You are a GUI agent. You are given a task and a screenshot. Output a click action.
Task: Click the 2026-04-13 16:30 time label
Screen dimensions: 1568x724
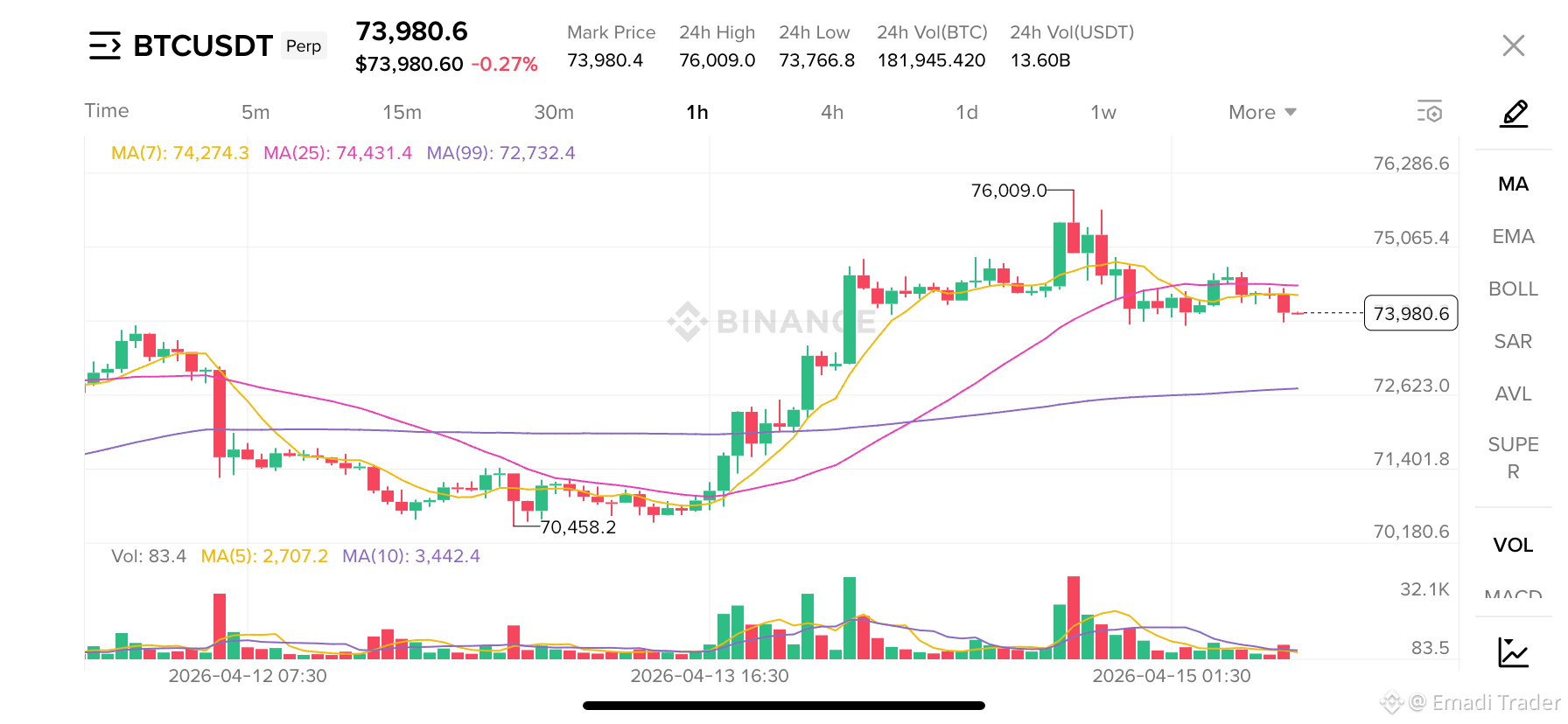[710, 676]
